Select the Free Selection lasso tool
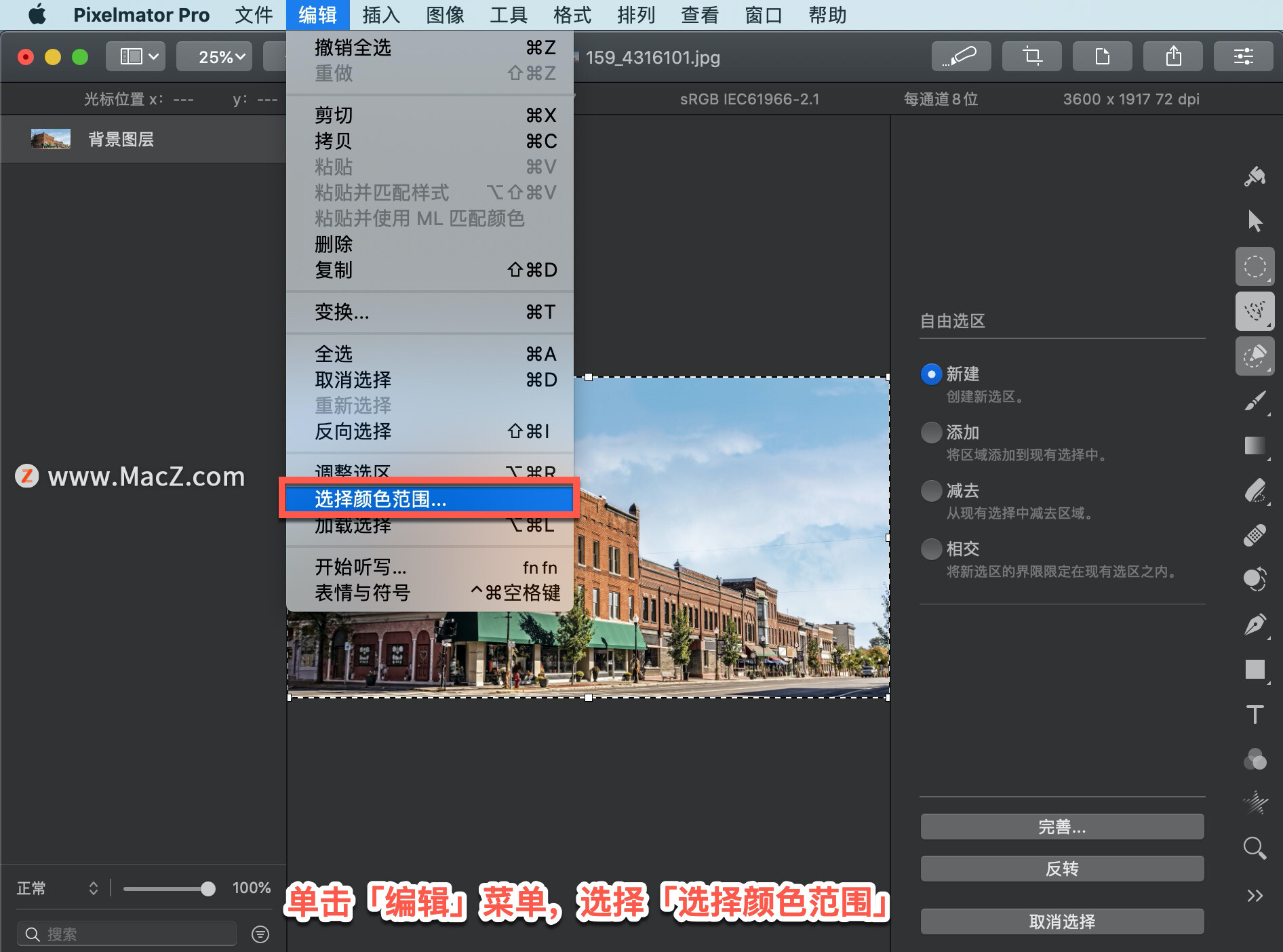The image size is (1283, 952). [x=1255, y=311]
